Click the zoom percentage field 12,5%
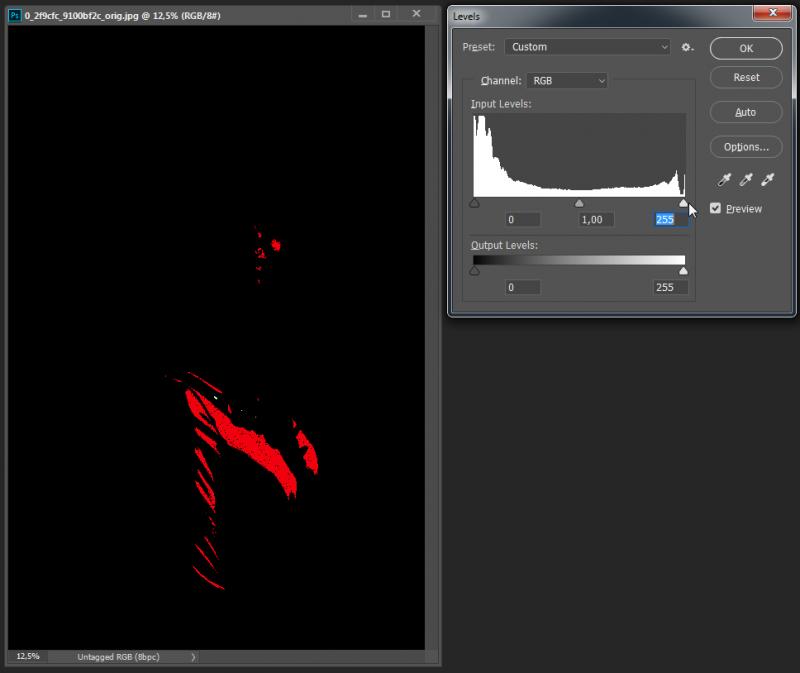The image size is (800, 673). coord(28,657)
